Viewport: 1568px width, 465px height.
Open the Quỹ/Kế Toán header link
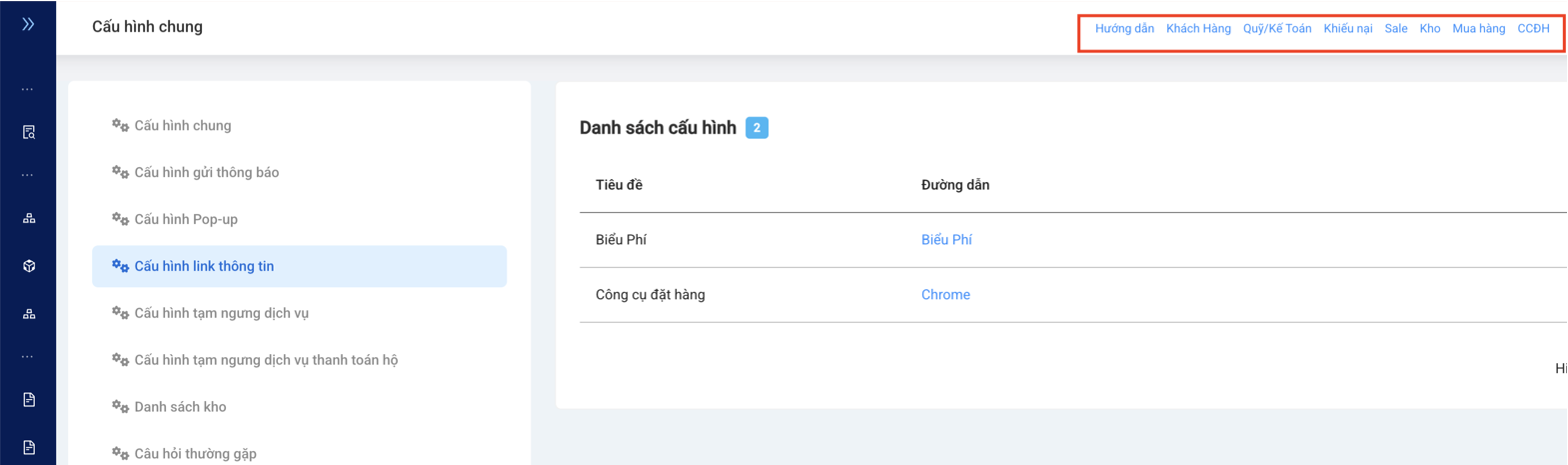coord(1277,28)
